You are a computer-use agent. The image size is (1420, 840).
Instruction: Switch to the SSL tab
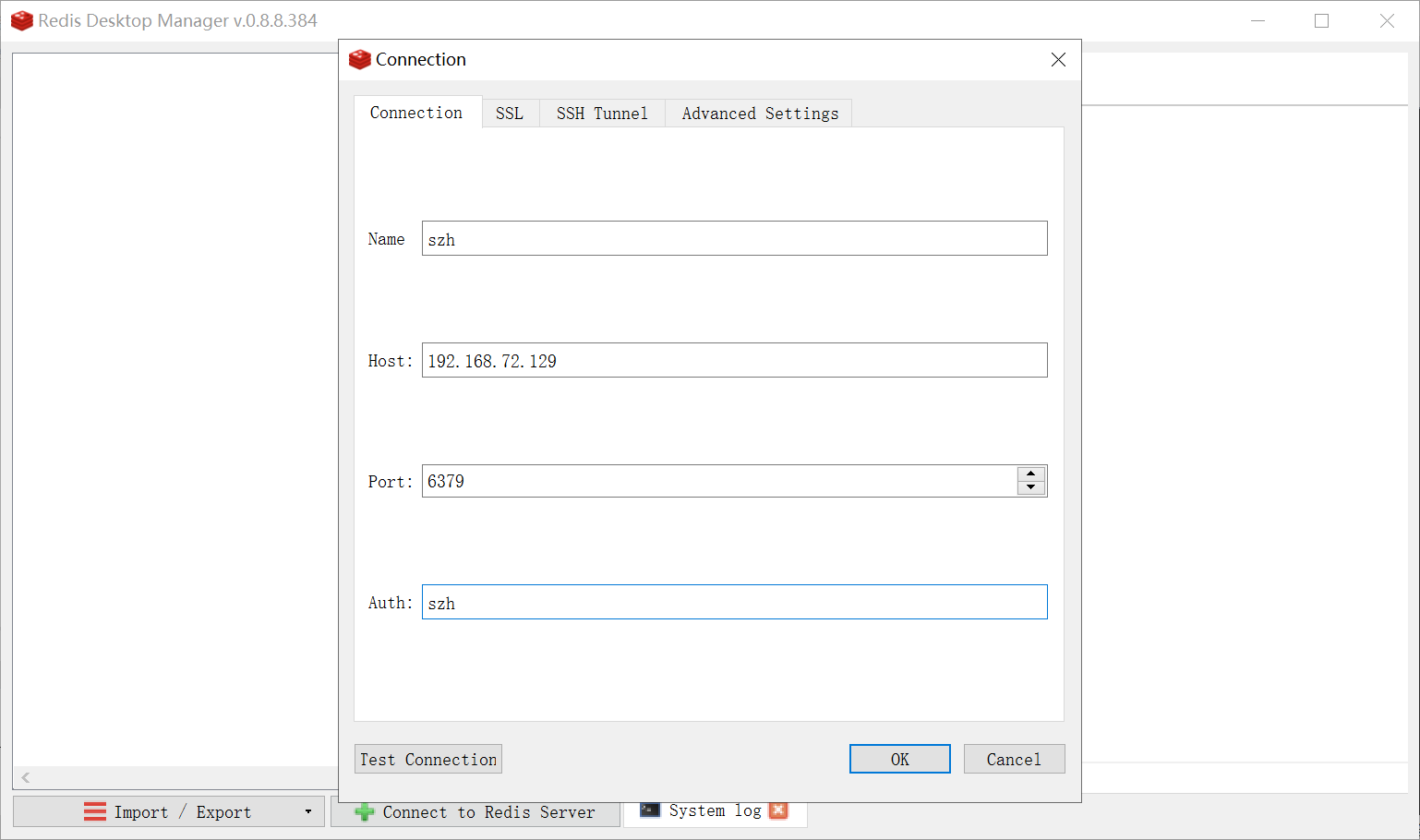click(x=510, y=114)
